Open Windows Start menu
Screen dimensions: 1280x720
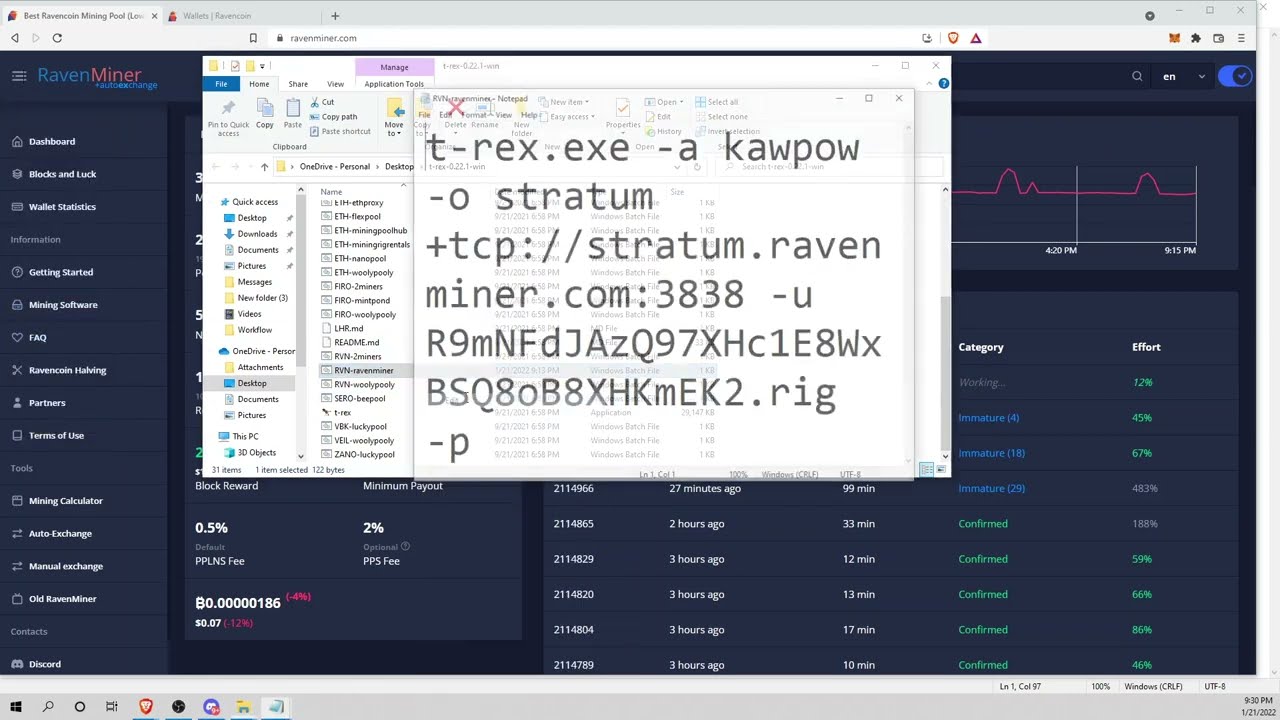(15, 707)
